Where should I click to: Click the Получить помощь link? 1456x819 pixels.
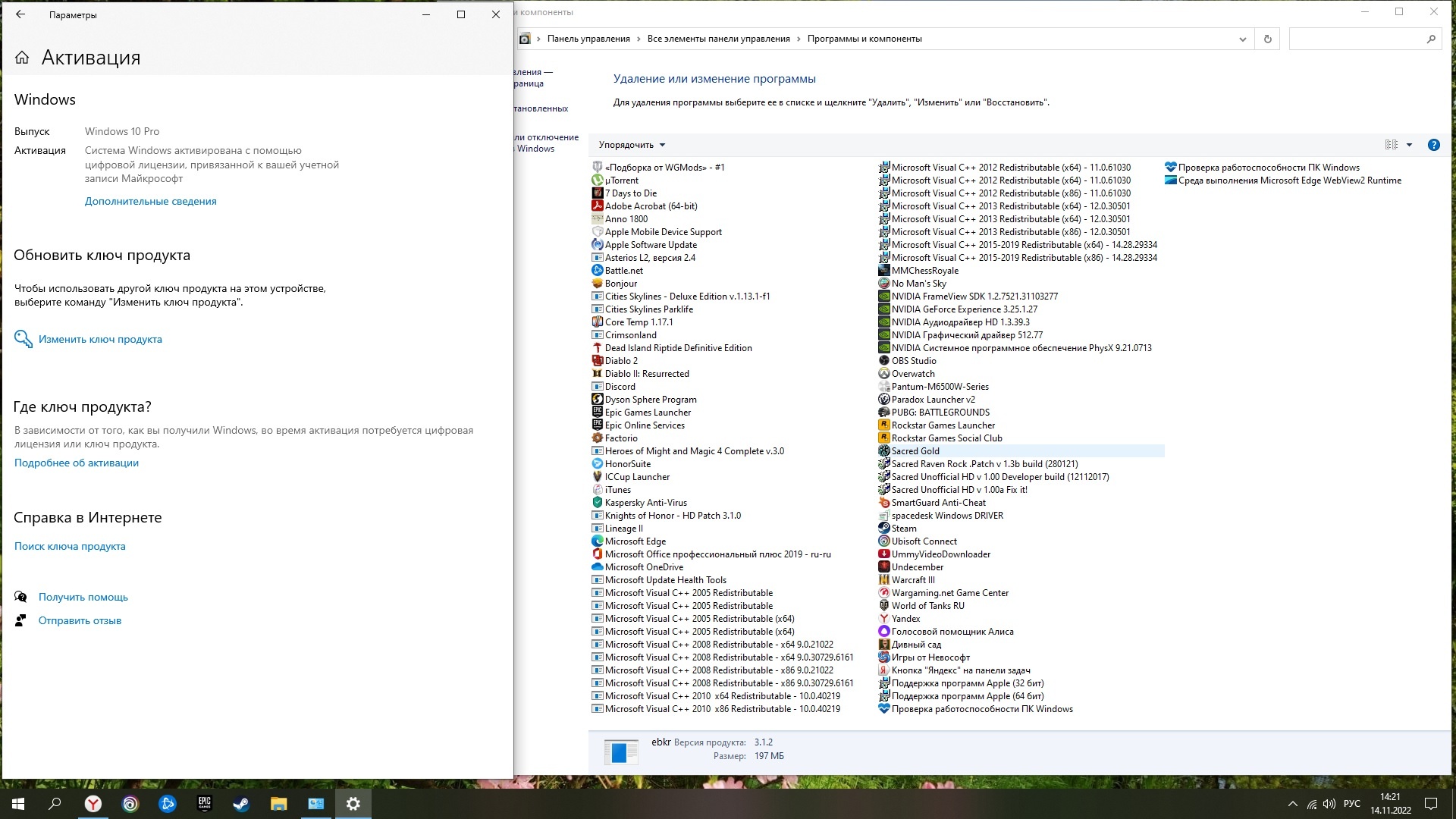click(83, 597)
